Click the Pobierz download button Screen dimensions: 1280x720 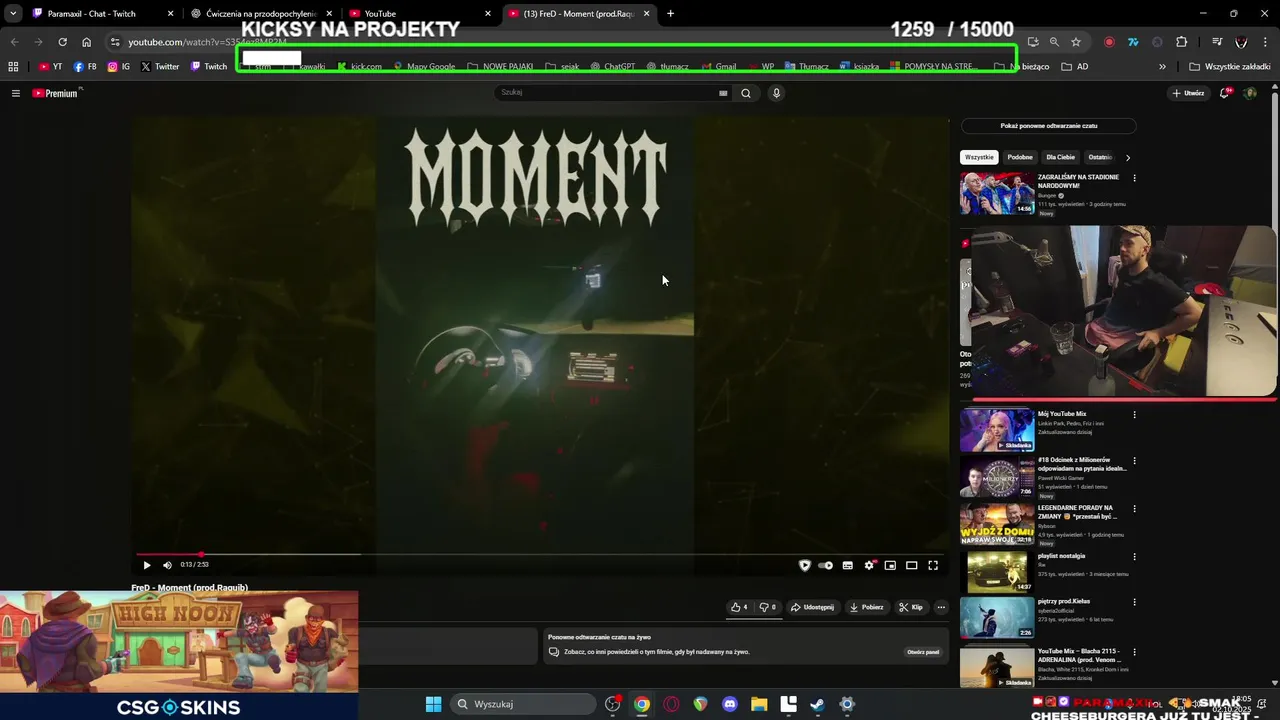pyautogui.click(x=866, y=607)
